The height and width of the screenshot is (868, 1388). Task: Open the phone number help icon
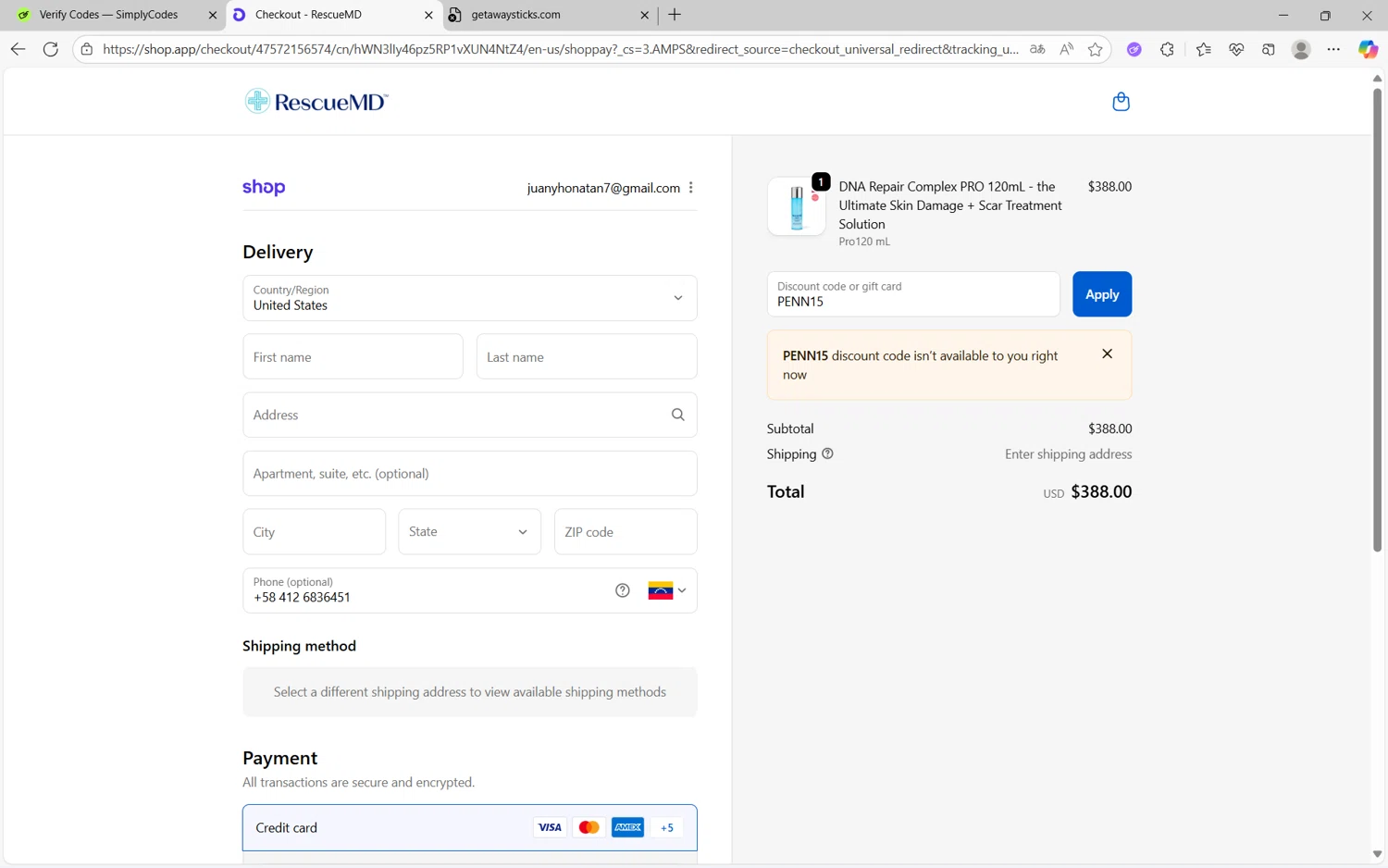pos(623,590)
